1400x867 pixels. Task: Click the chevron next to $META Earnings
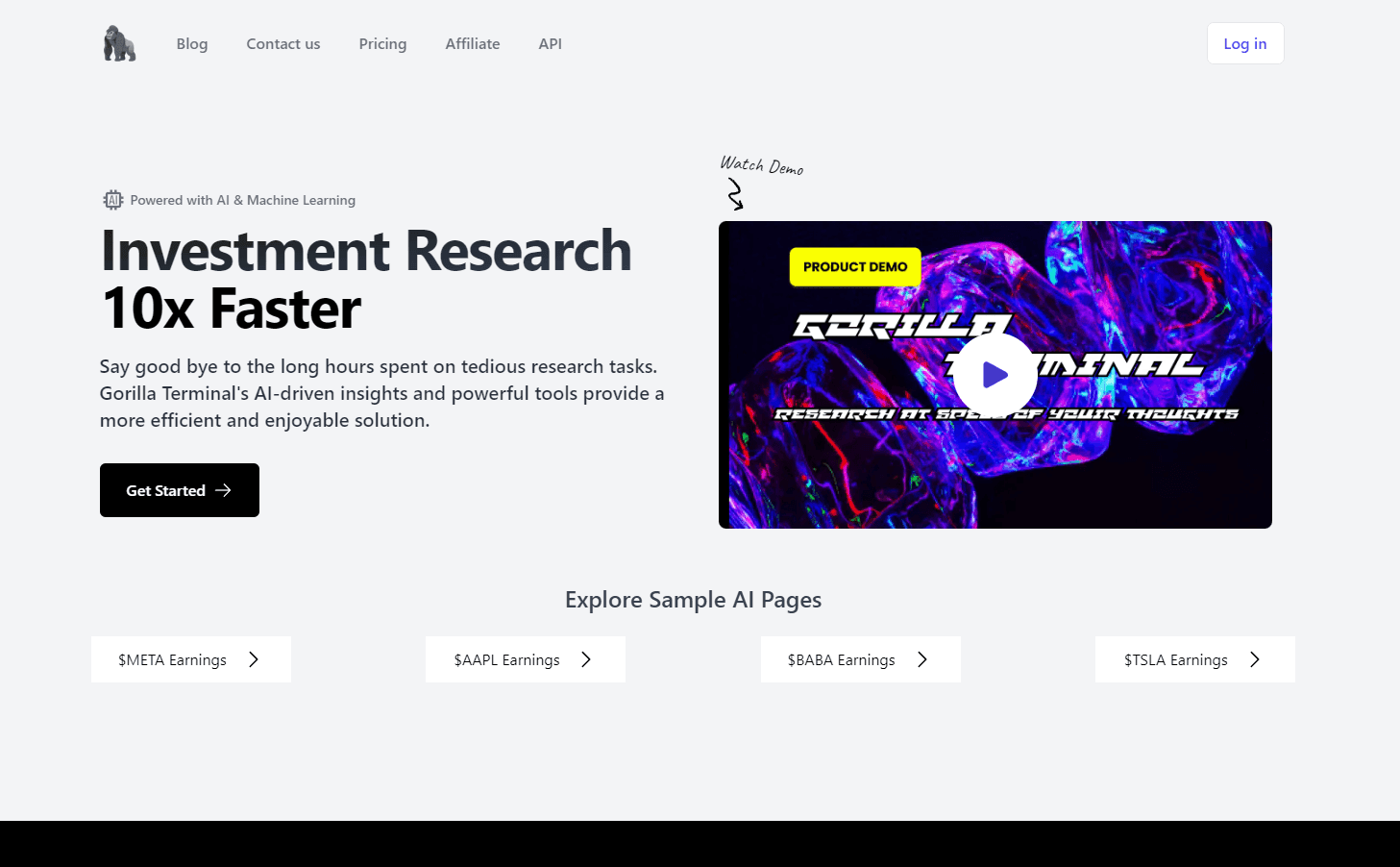[254, 659]
